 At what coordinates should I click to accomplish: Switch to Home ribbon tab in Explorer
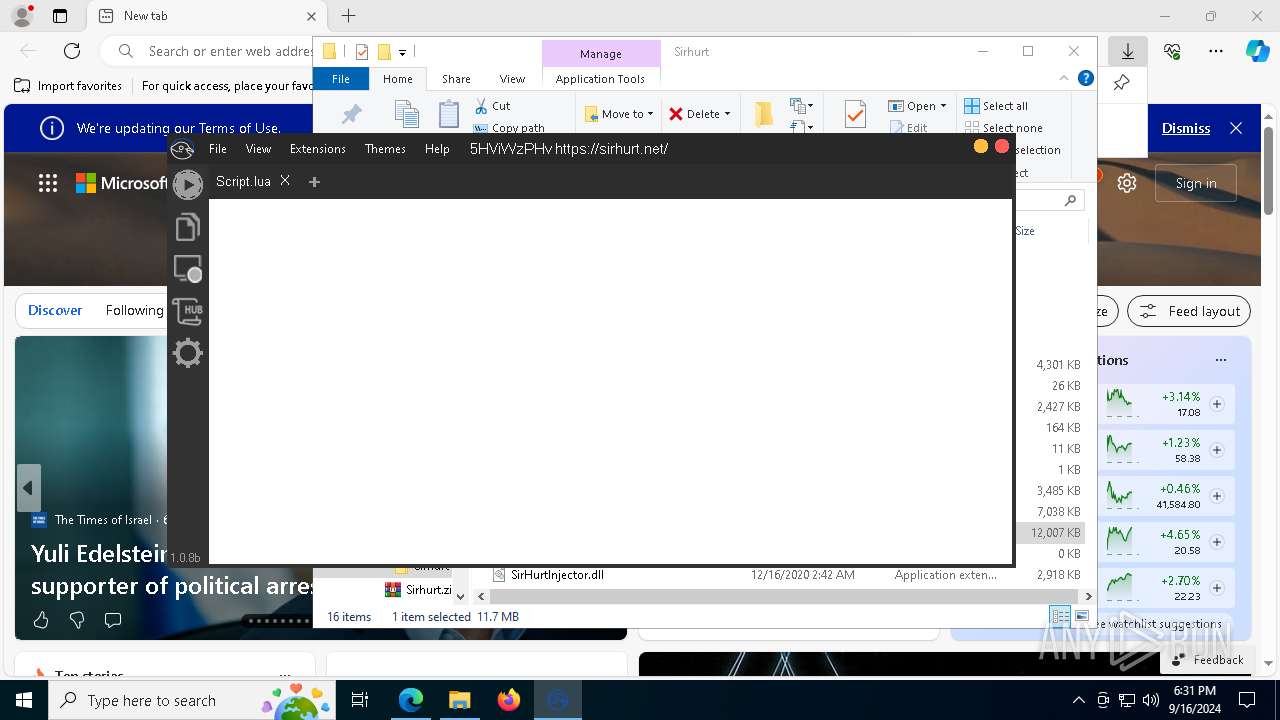click(397, 79)
